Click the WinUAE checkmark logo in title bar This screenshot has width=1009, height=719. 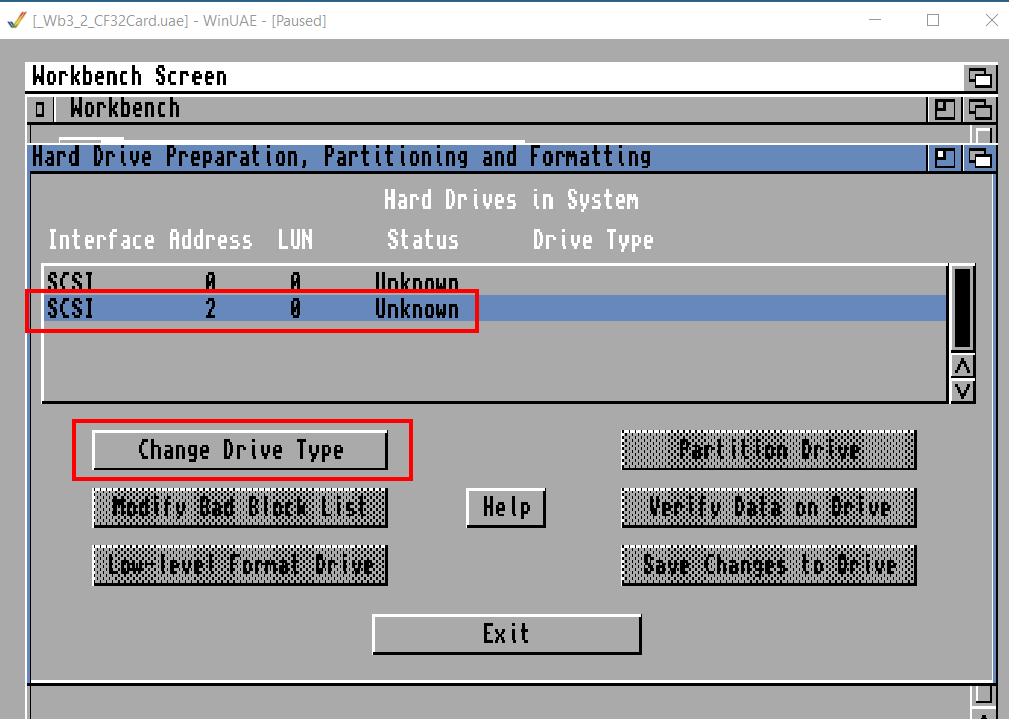[16, 19]
